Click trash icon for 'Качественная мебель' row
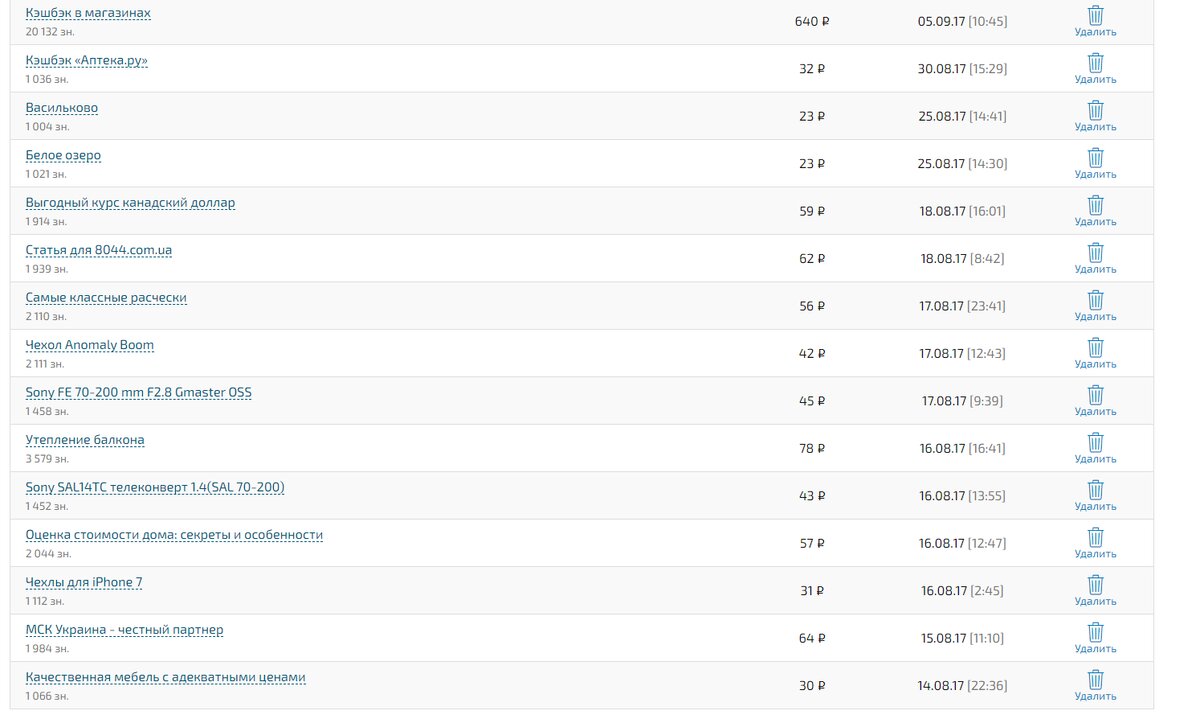 (1095, 680)
